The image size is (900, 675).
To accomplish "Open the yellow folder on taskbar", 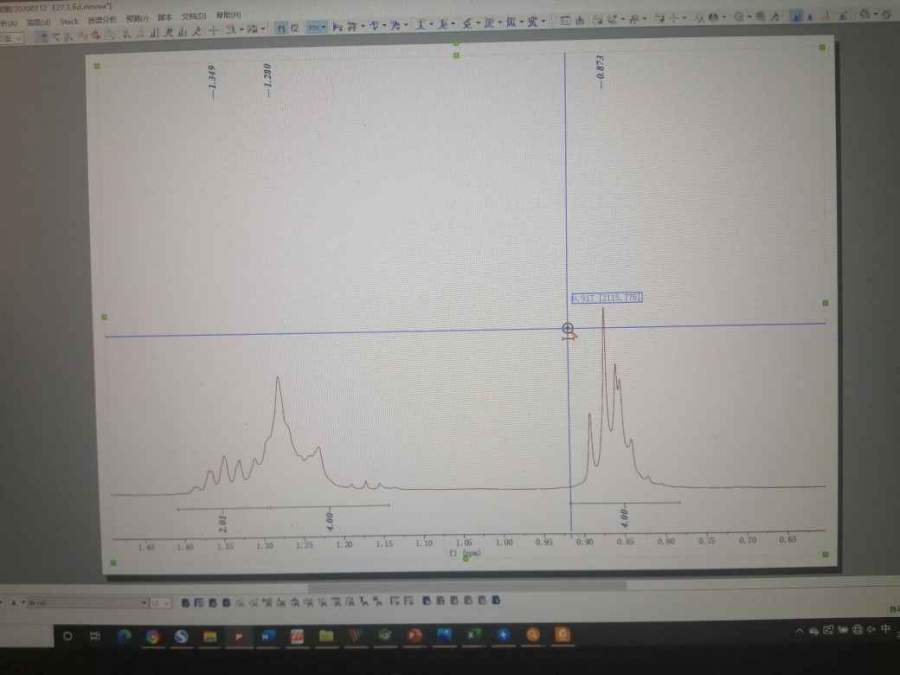I will [326, 635].
